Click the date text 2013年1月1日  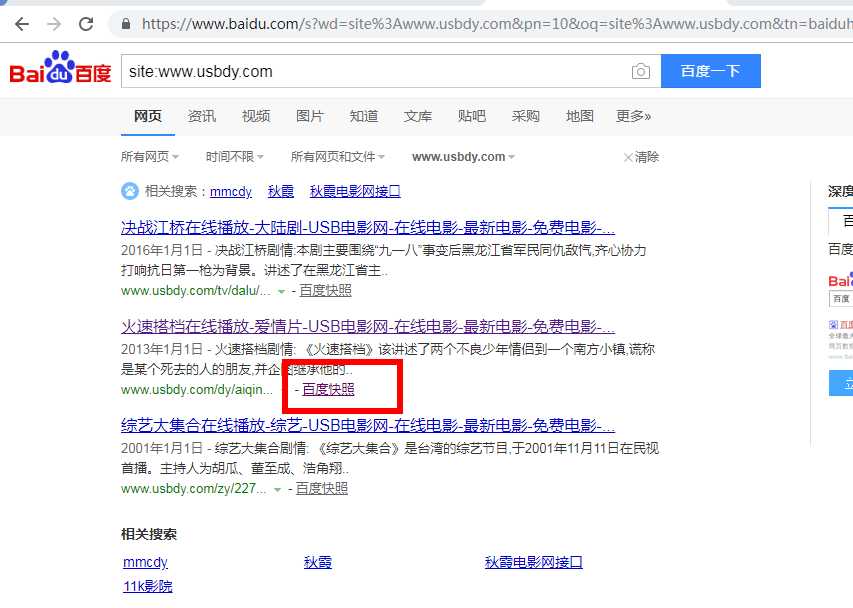[162, 350]
